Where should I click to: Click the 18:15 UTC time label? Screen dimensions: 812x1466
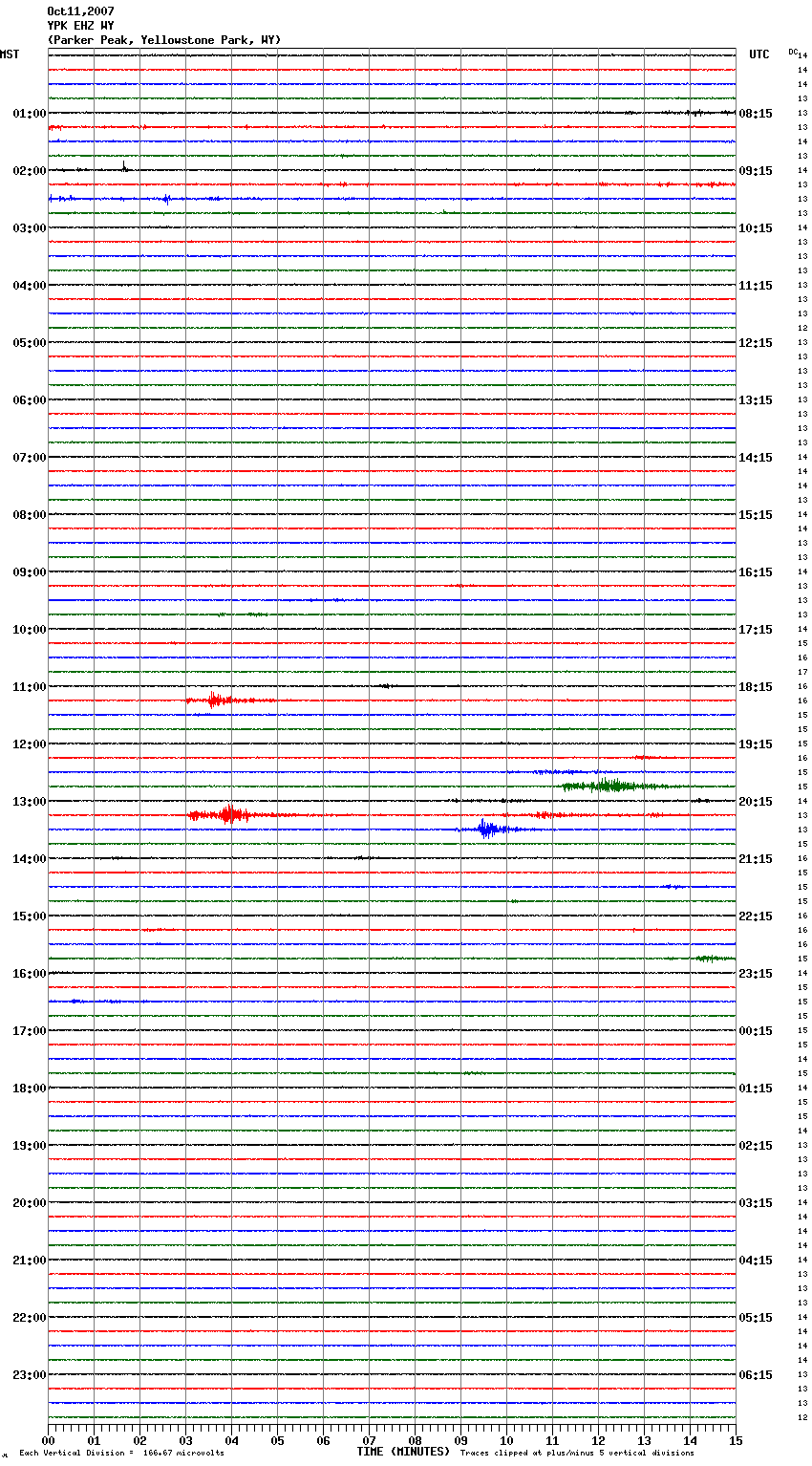756,687
